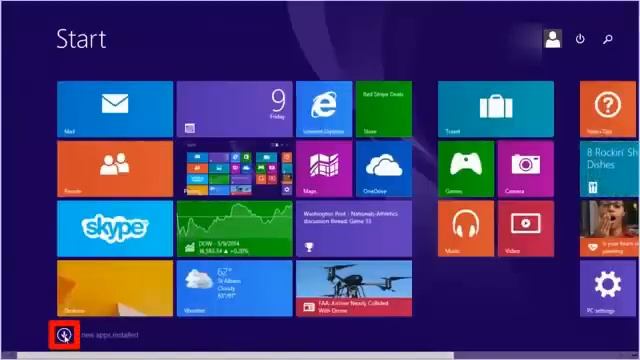Launch the Skype tile
Image resolution: width=640 pixels, height=360 pixels.
115,229
